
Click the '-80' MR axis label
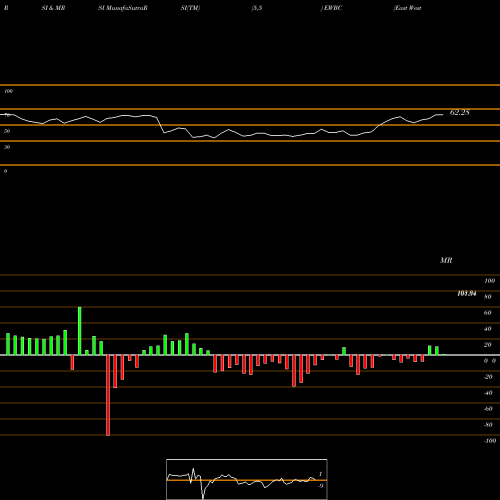[488, 425]
